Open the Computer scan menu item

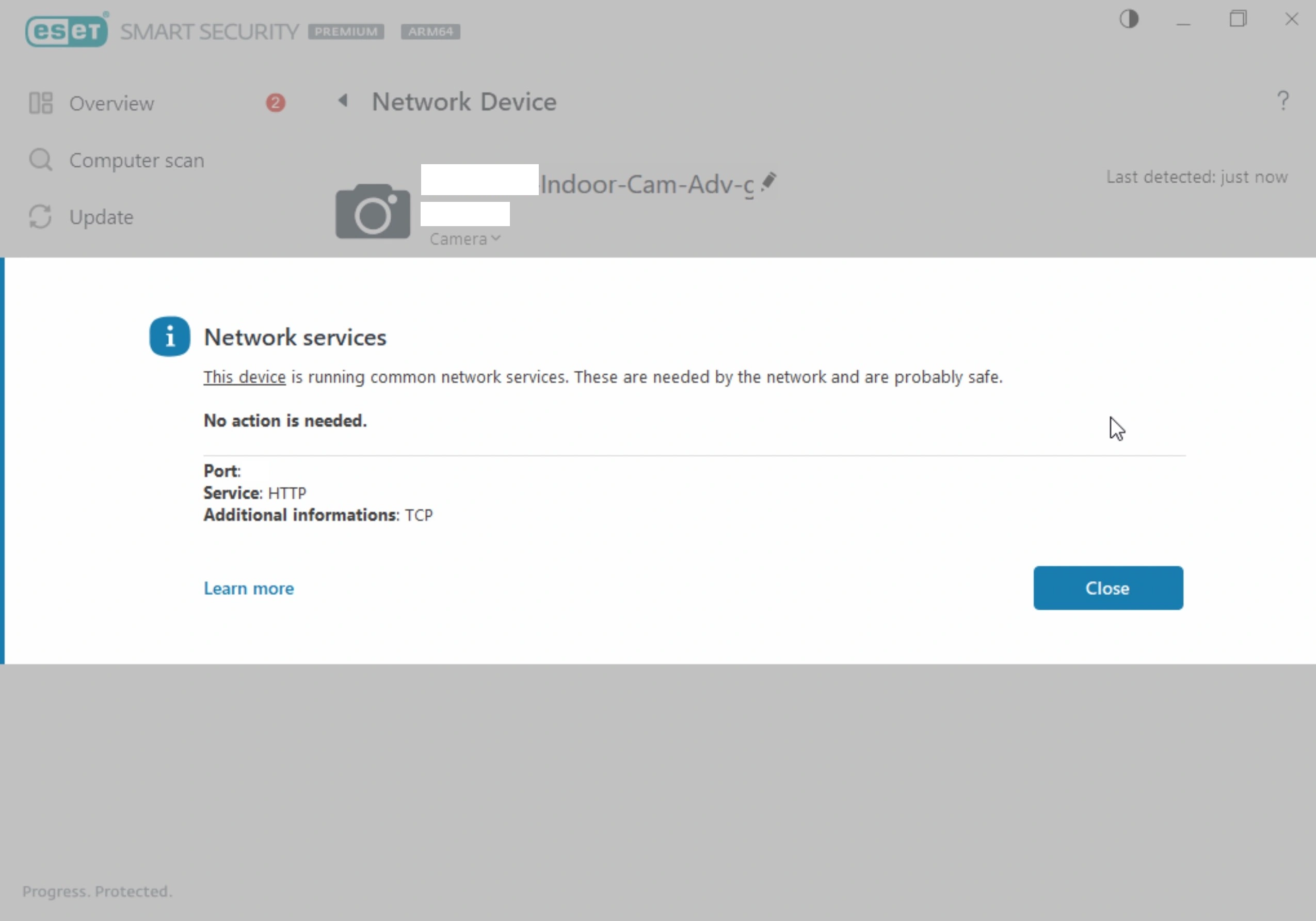[x=136, y=161]
